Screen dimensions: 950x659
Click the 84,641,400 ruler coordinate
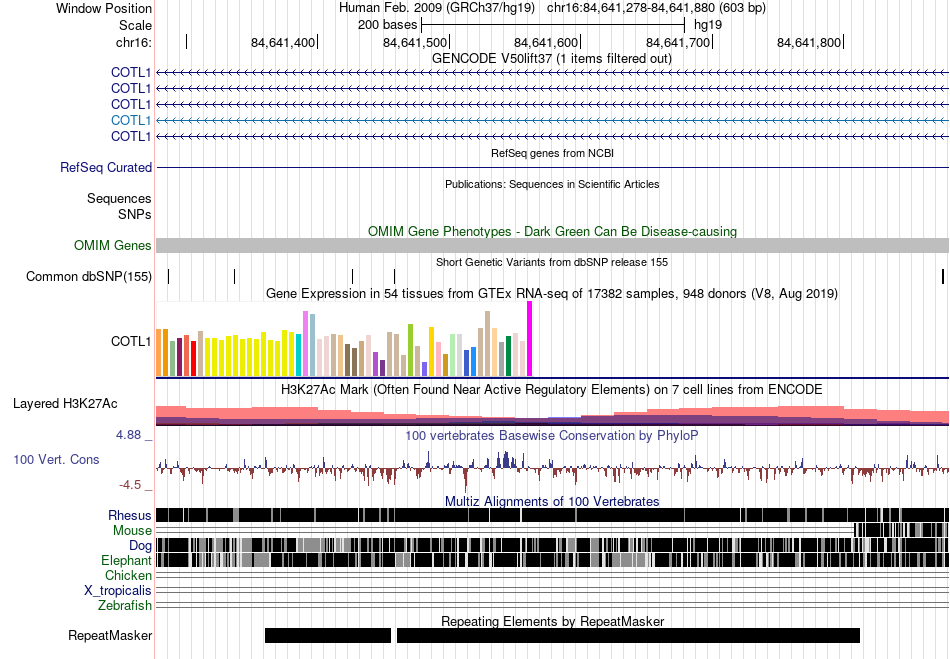tap(283, 42)
